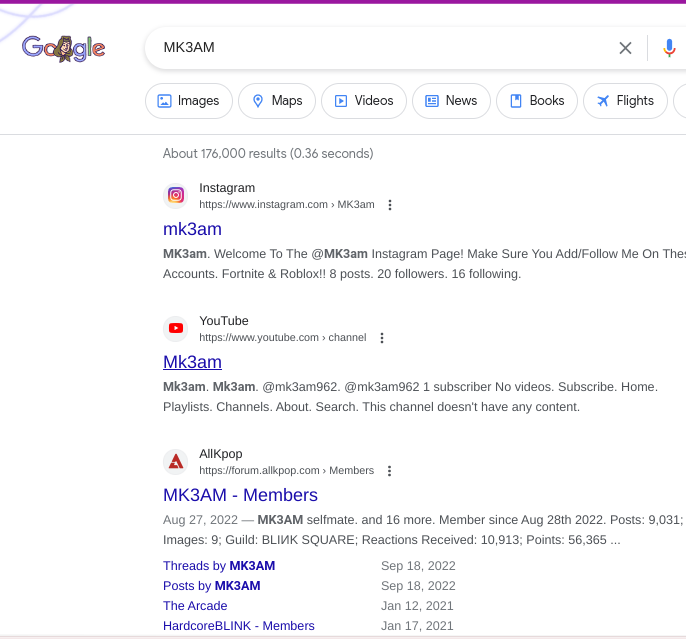The height and width of the screenshot is (639, 686).
Task: Click the Google doodle logo
Action: click(x=63, y=49)
